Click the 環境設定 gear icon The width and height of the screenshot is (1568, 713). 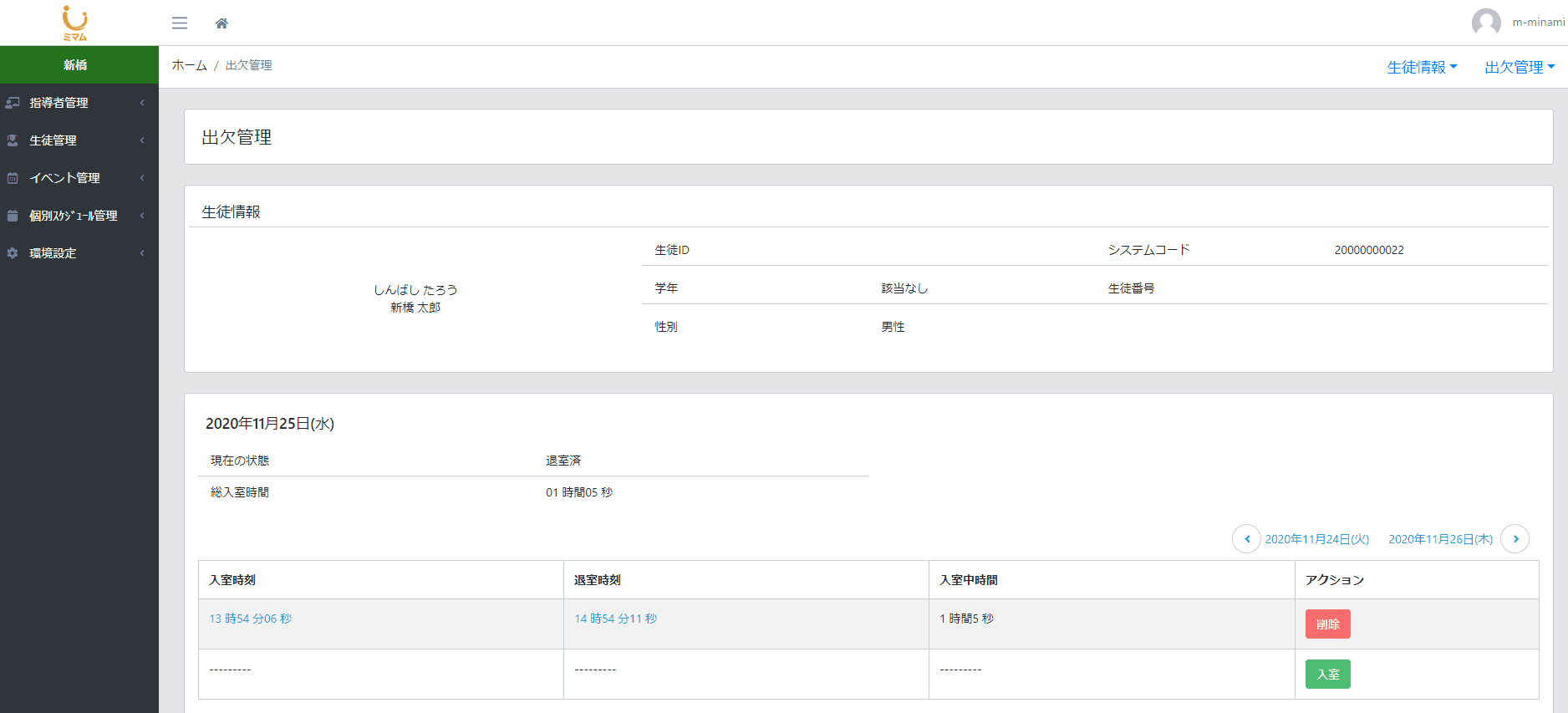pyautogui.click(x=13, y=253)
